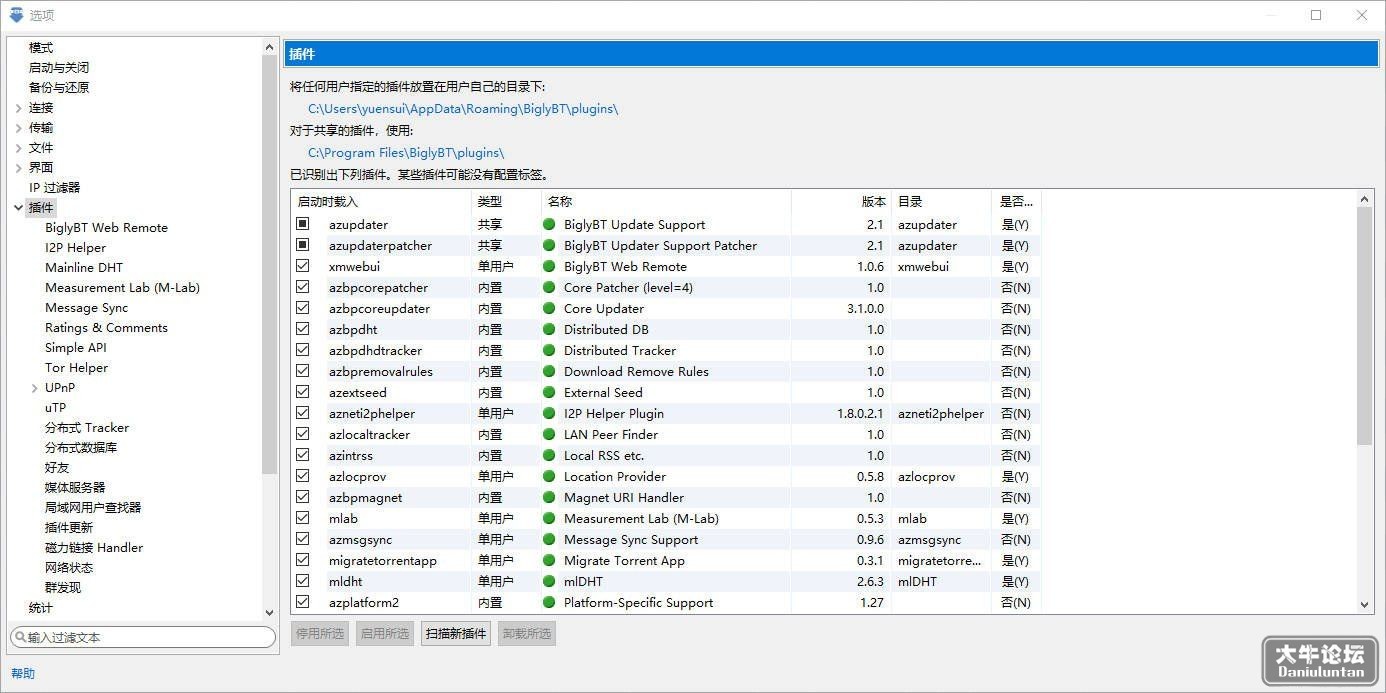Click the 扫描新插件 button
The width and height of the screenshot is (1386, 693).
(456, 633)
